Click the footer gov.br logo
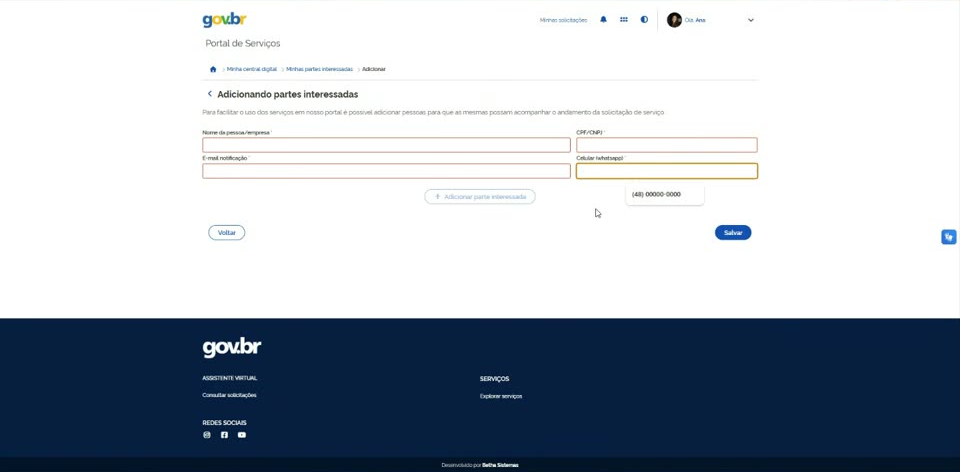Image resolution: width=960 pixels, height=472 pixels. click(232, 347)
